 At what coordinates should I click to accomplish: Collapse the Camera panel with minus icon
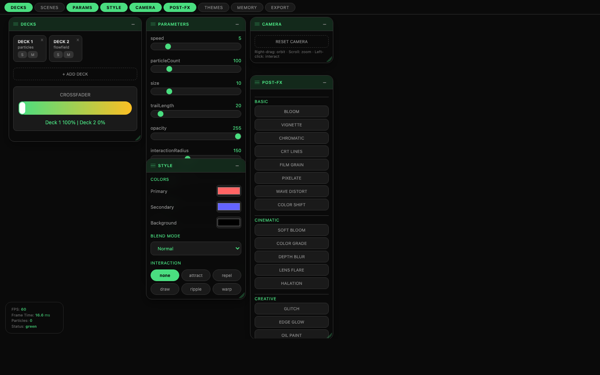(324, 24)
